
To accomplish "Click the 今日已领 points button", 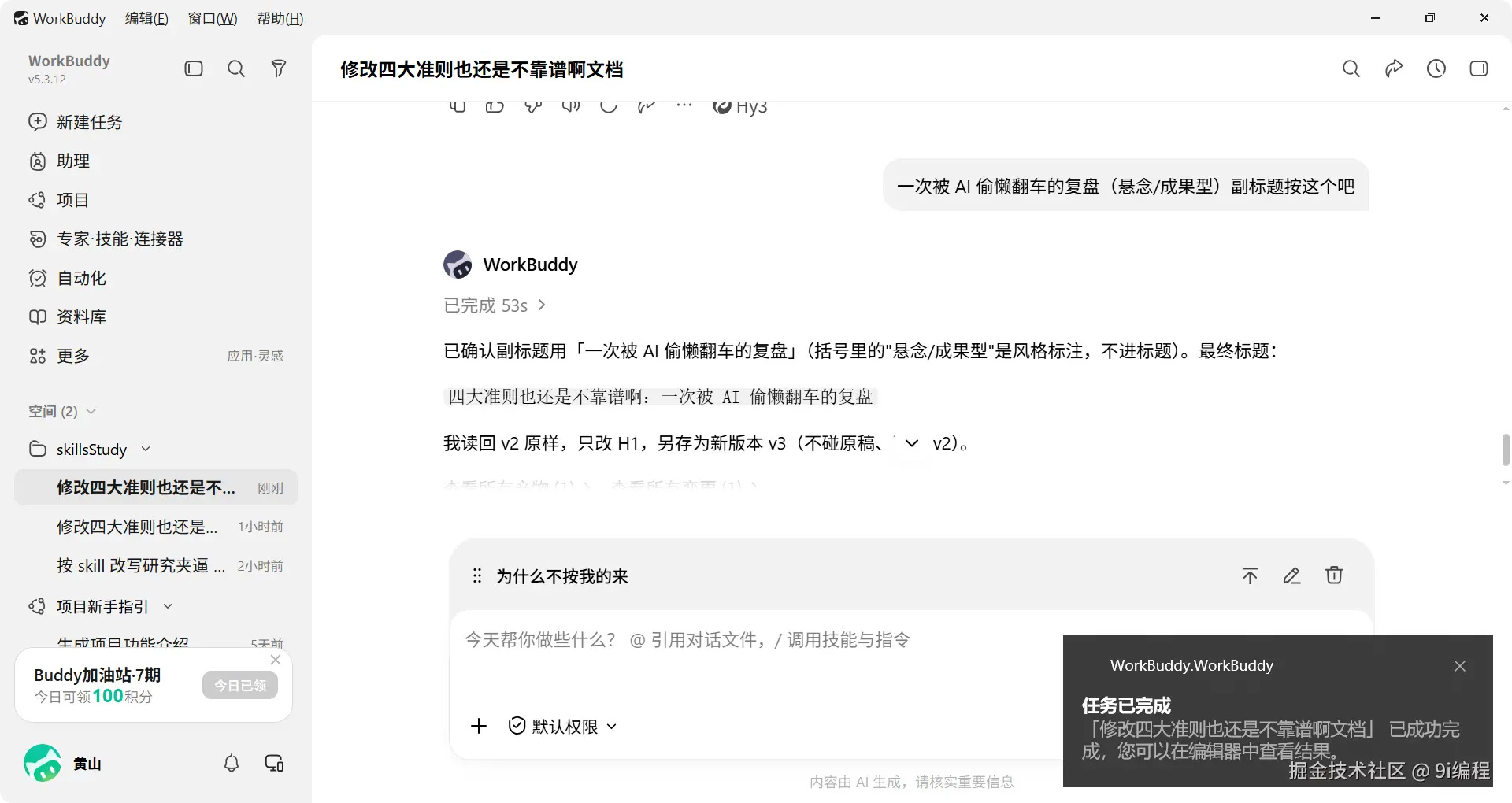I will point(240,686).
